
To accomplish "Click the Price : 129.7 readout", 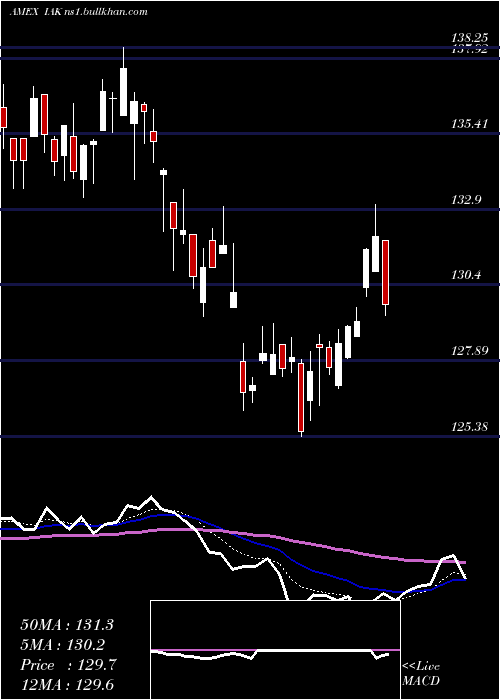I will click(x=69, y=665).
